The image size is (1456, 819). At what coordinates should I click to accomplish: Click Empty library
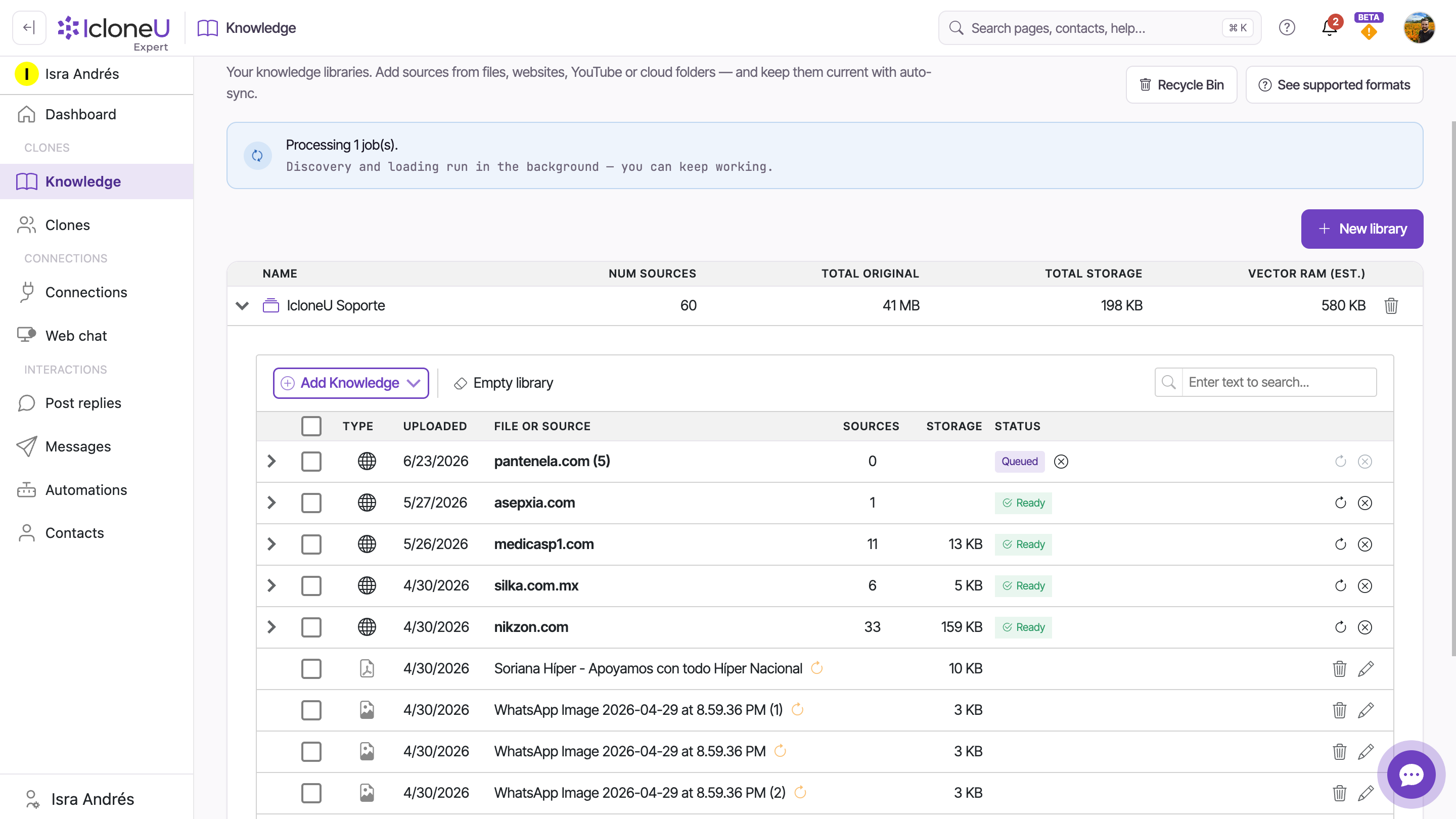click(x=503, y=383)
